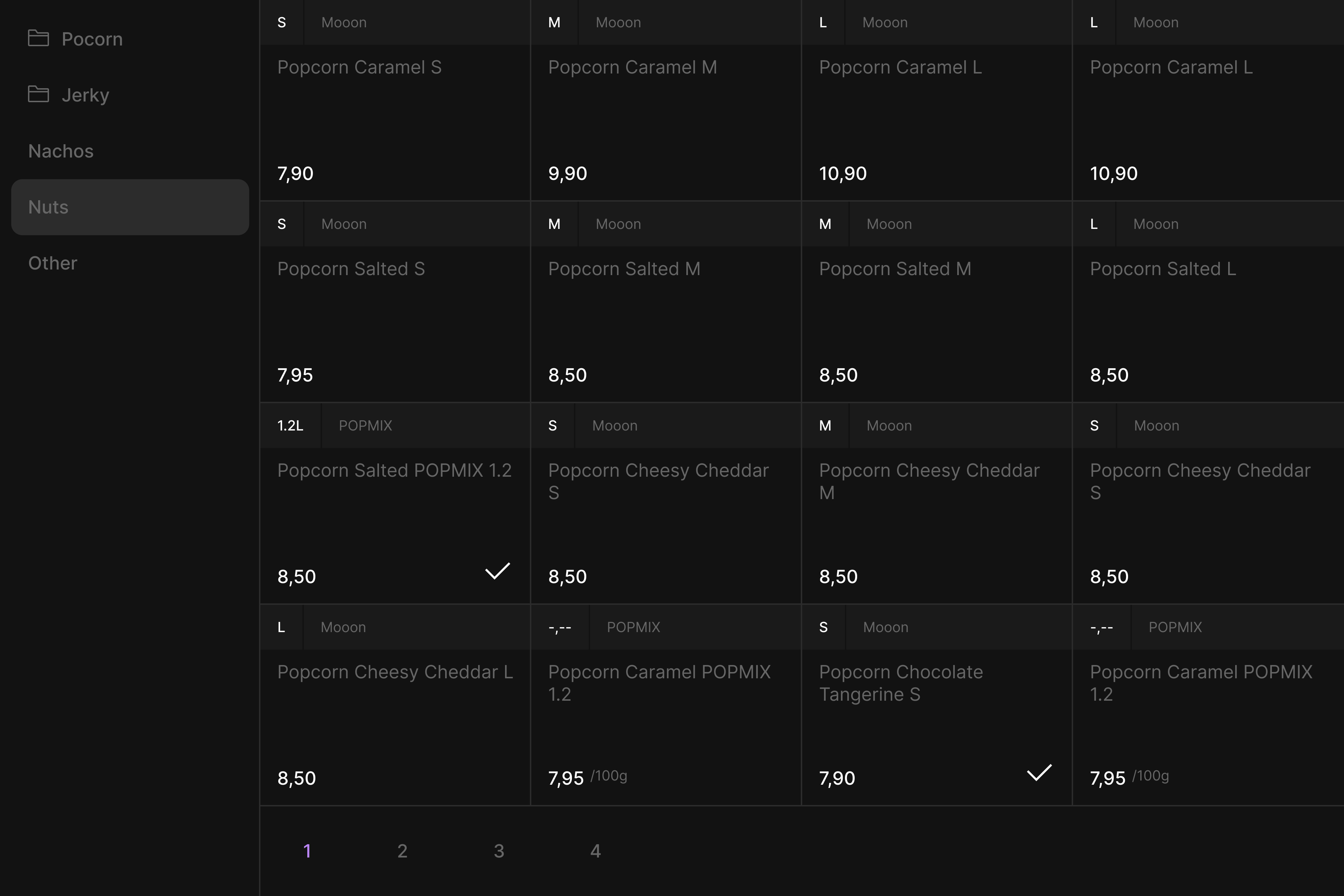The height and width of the screenshot is (896, 1344).
Task: Click the 1.2L size badge
Action: tap(290, 426)
